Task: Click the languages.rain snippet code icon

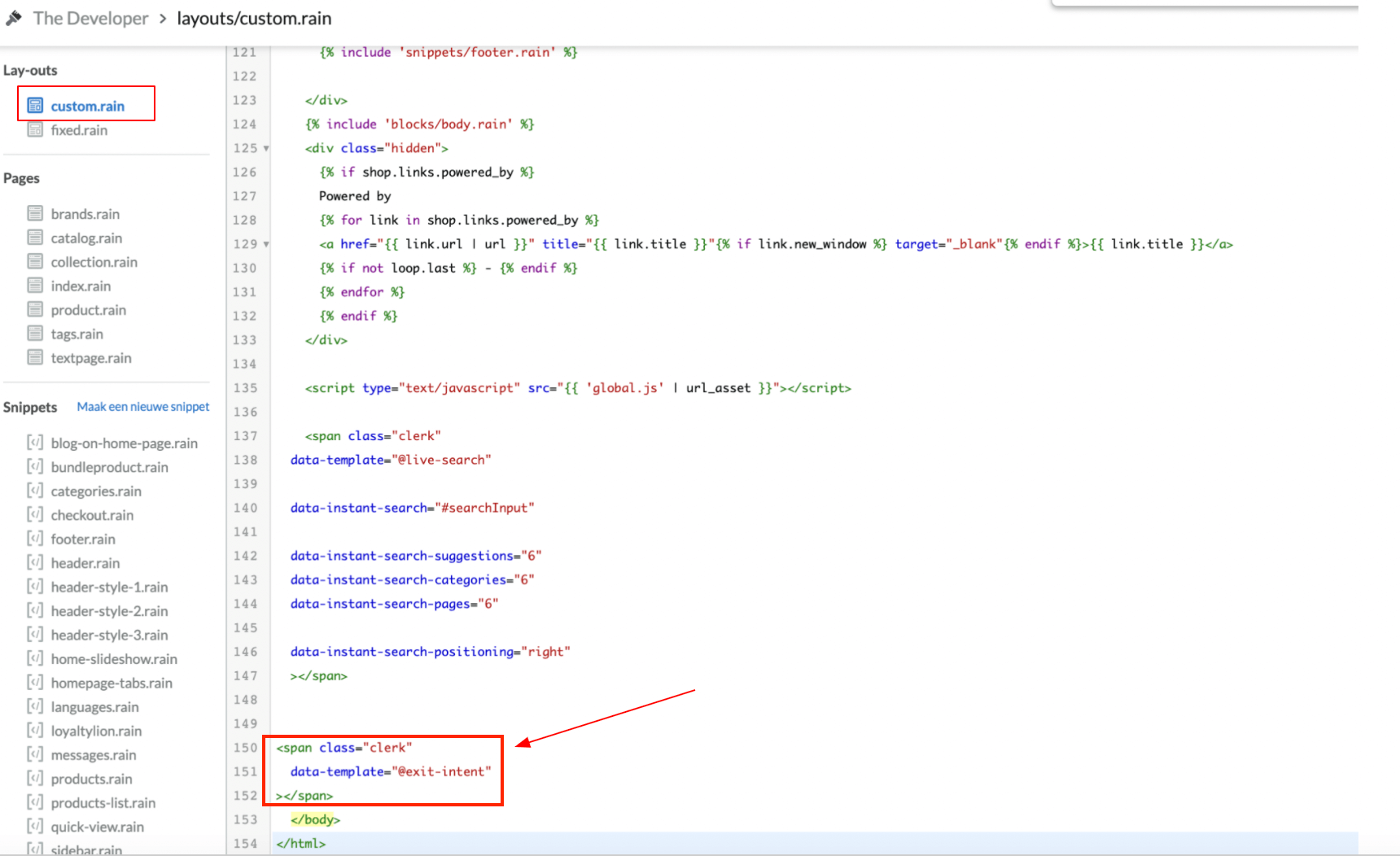Action: (35, 706)
